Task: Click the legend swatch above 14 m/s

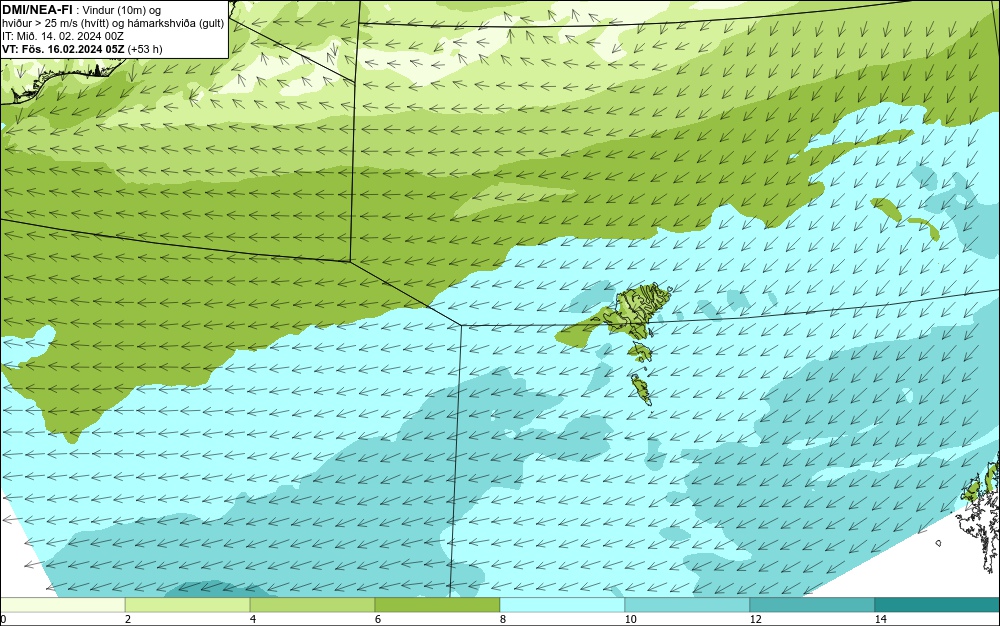Action: tap(938, 605)
